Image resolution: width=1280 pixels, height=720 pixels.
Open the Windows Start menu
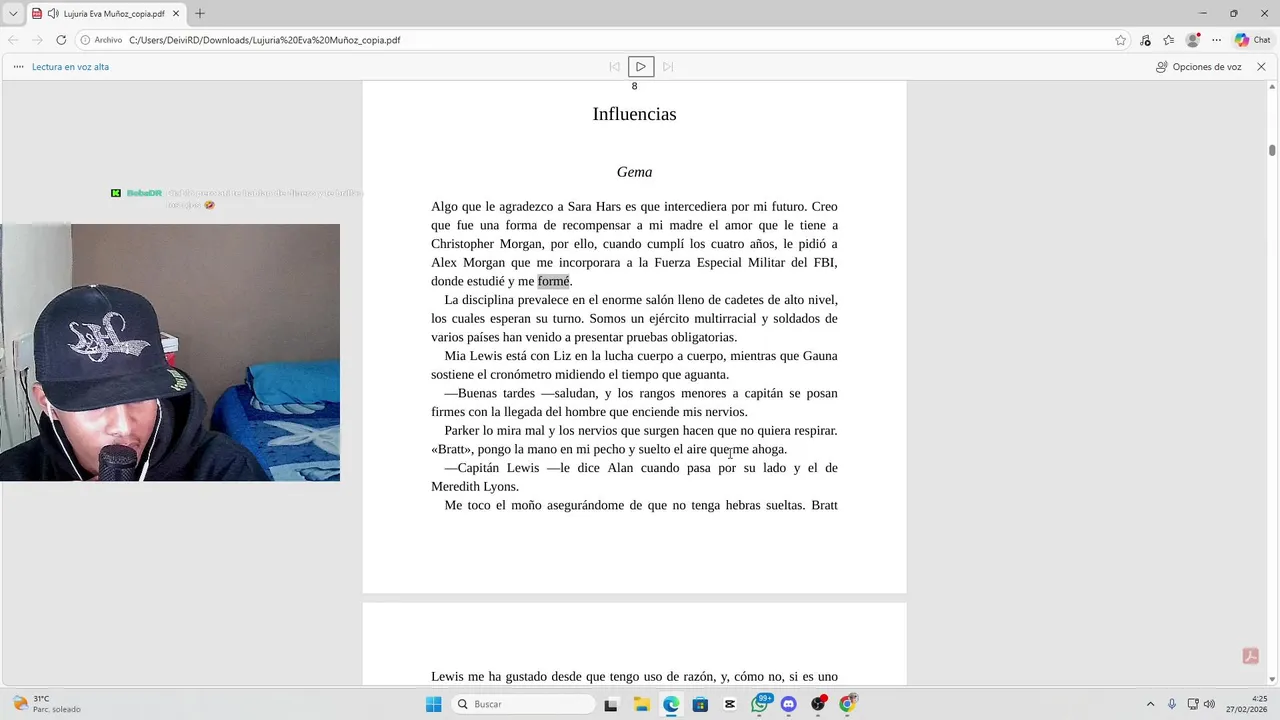(x=433, y=704)
